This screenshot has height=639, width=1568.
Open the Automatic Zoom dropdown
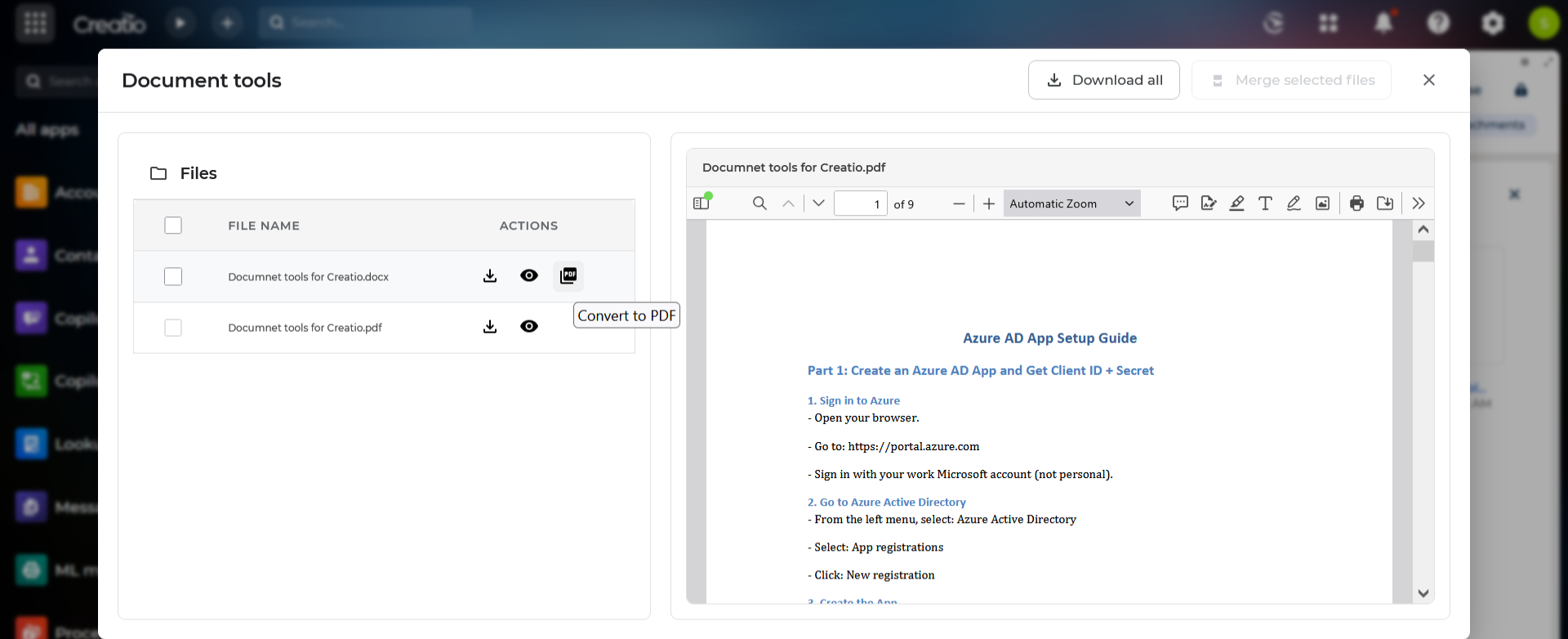pos(1071,203)
